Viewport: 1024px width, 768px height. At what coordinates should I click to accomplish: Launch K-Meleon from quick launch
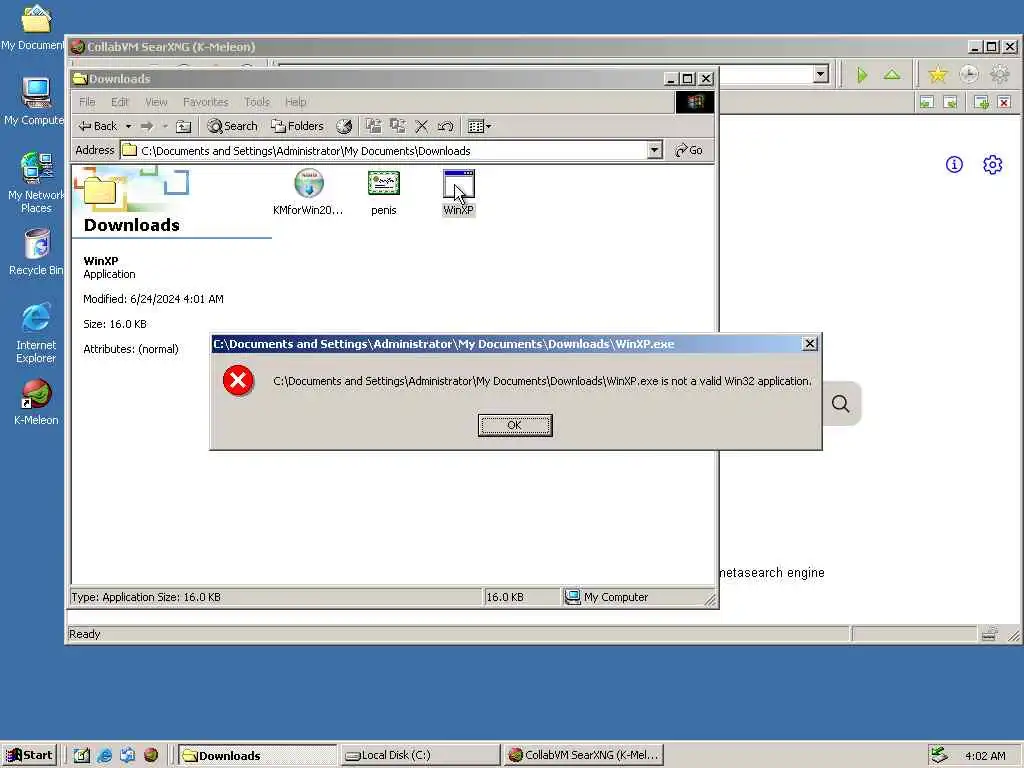click(151, 755)
